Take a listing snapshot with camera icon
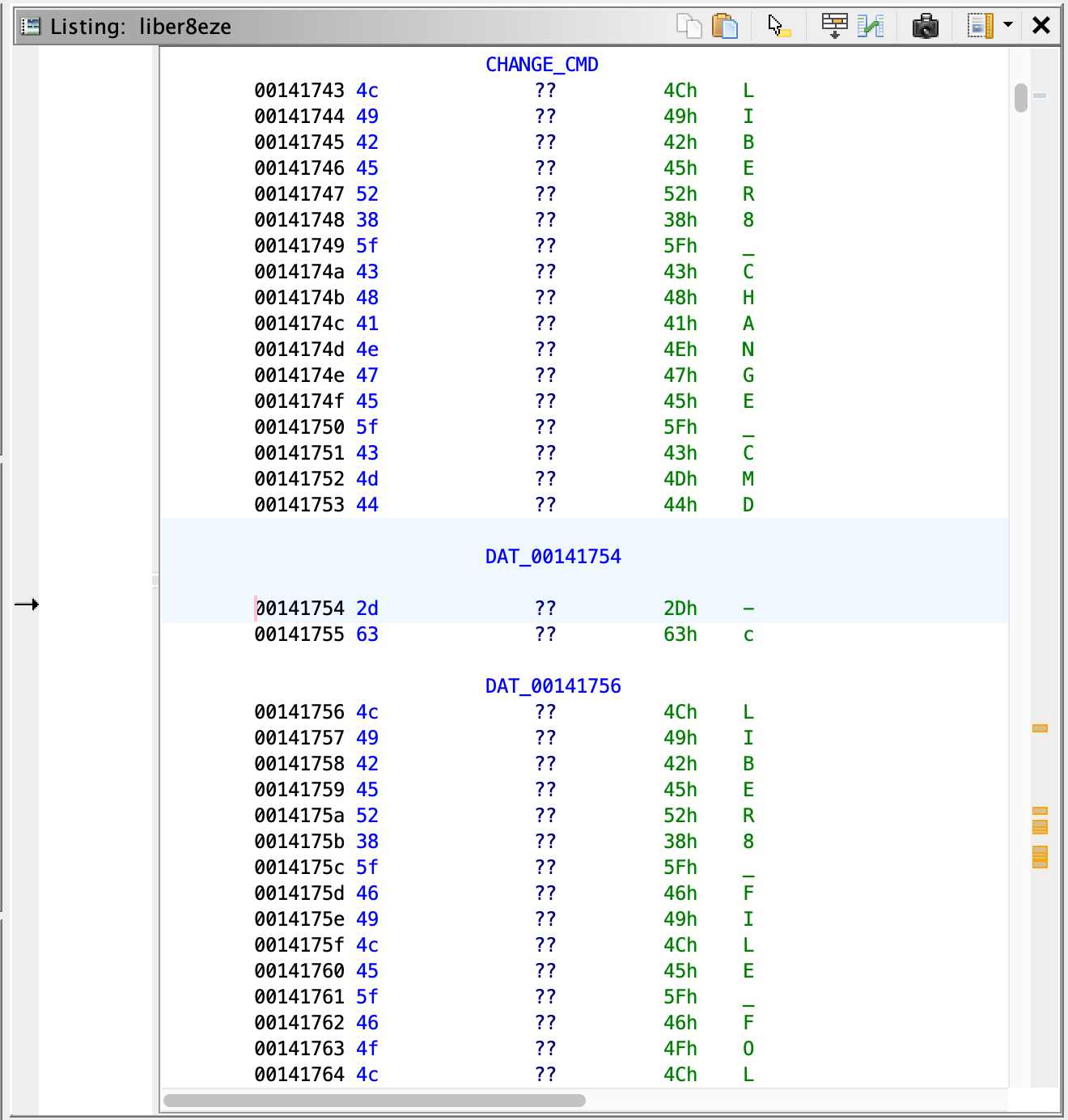 925,26
